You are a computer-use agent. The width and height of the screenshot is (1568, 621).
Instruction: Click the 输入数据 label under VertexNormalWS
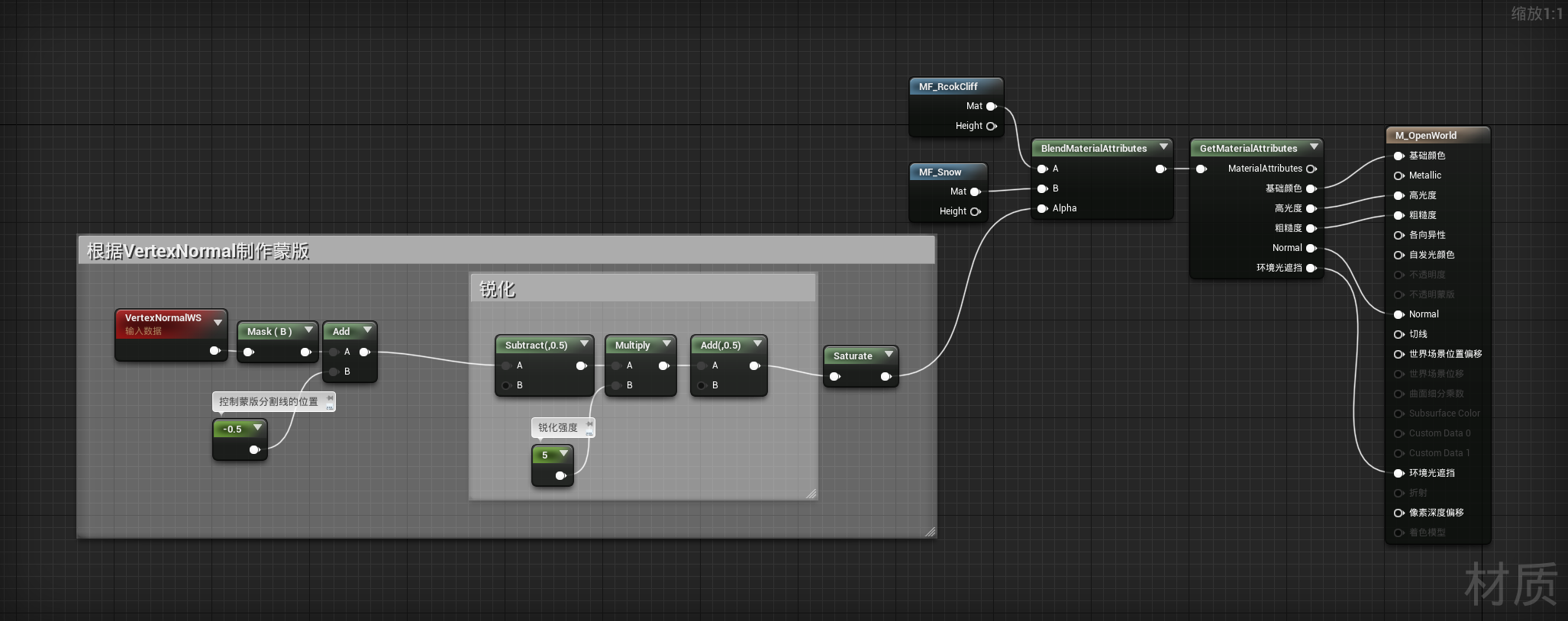pos(144,331)
